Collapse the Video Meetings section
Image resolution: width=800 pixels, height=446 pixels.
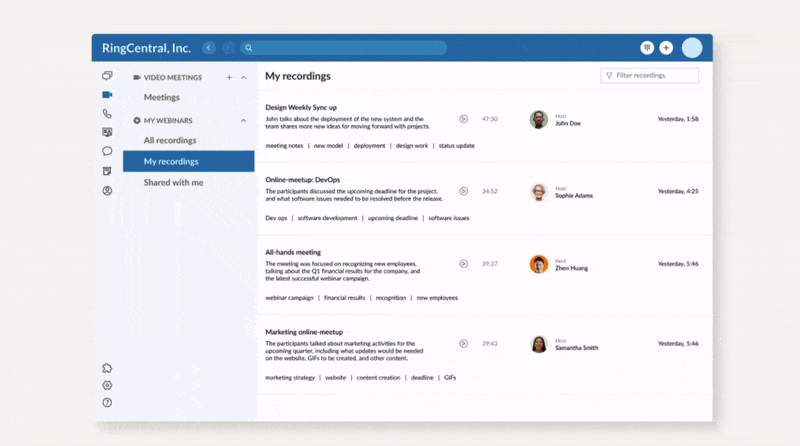pyautogui.click(x=243, y=77)
